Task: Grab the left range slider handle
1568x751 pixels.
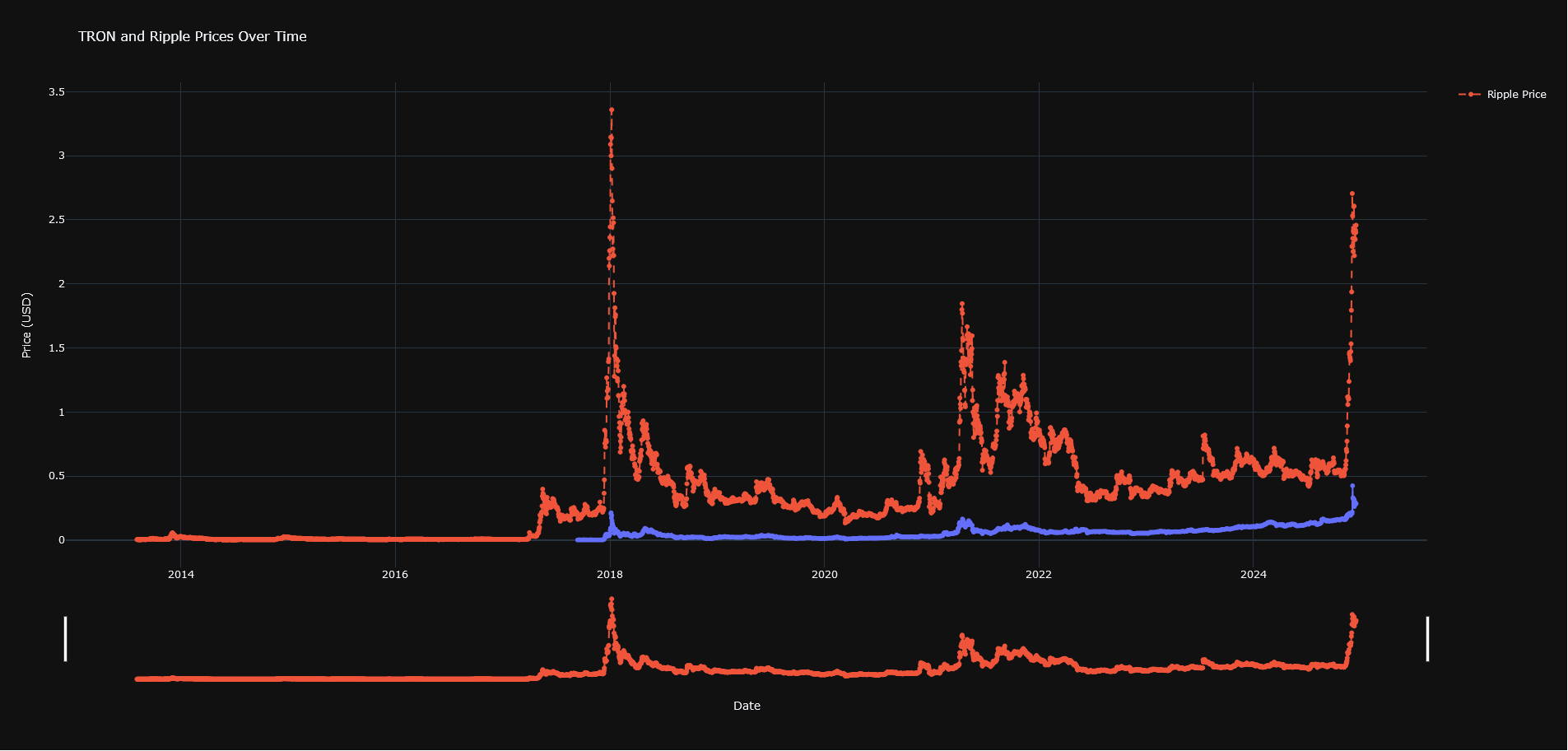Action: point(66,638)
